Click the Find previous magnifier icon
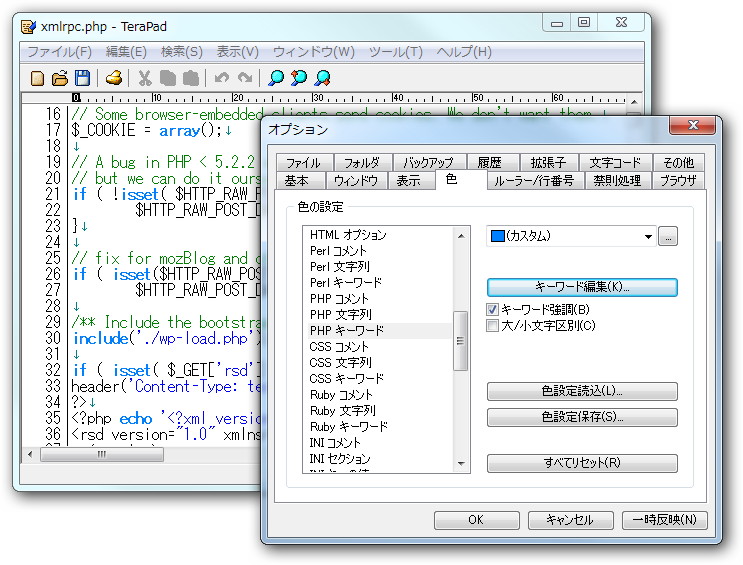 299,78
